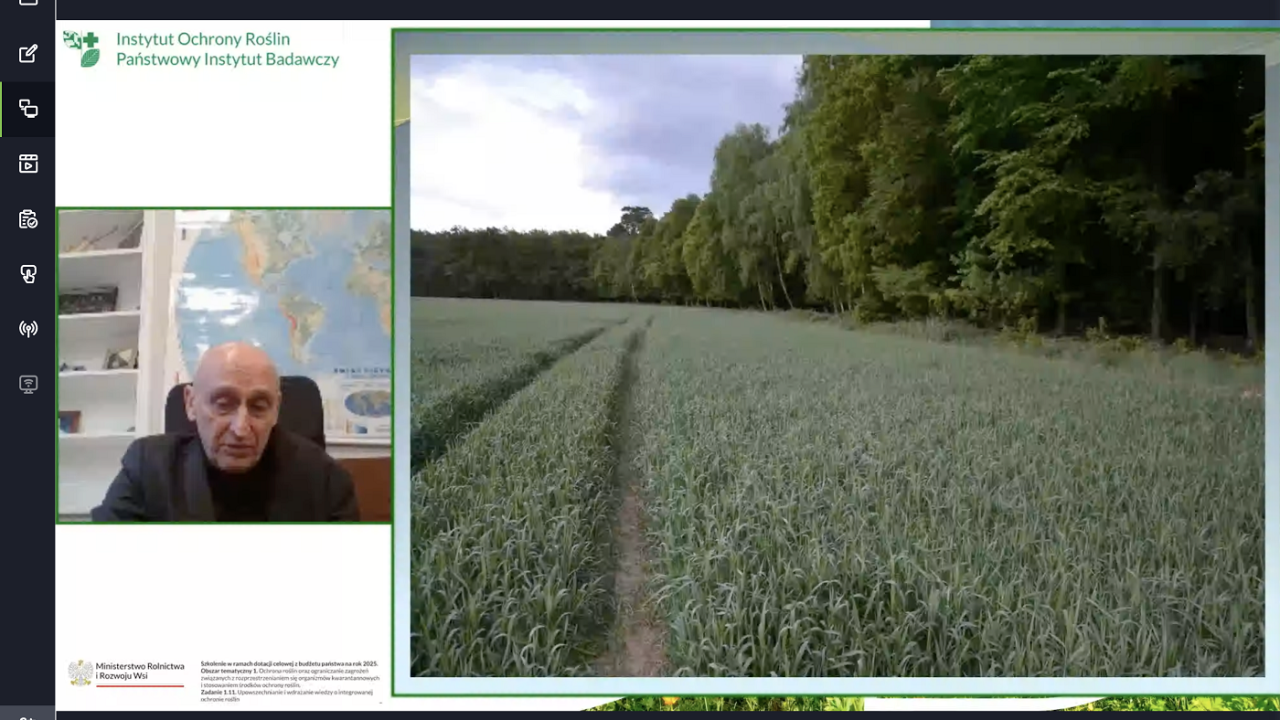Click the partially visible bottom sidebar icon
This screenshot has width=1280, height=720.
pyautogui.click(x=28, y=715)
